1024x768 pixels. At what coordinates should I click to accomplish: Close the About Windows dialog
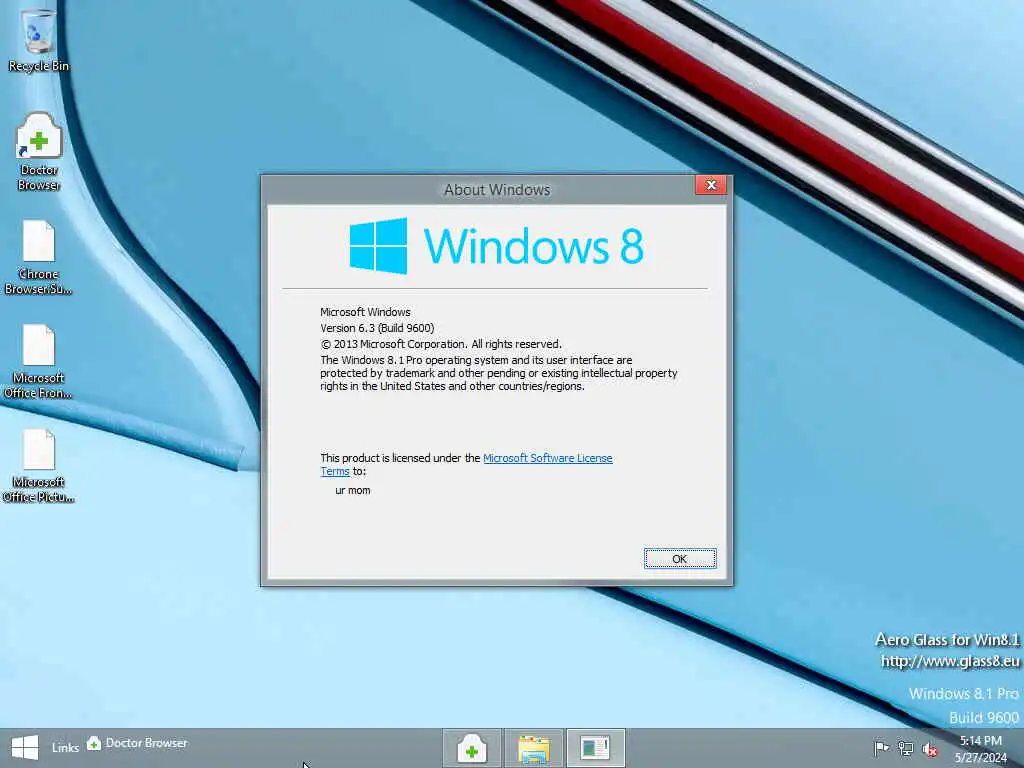point(711,185)
